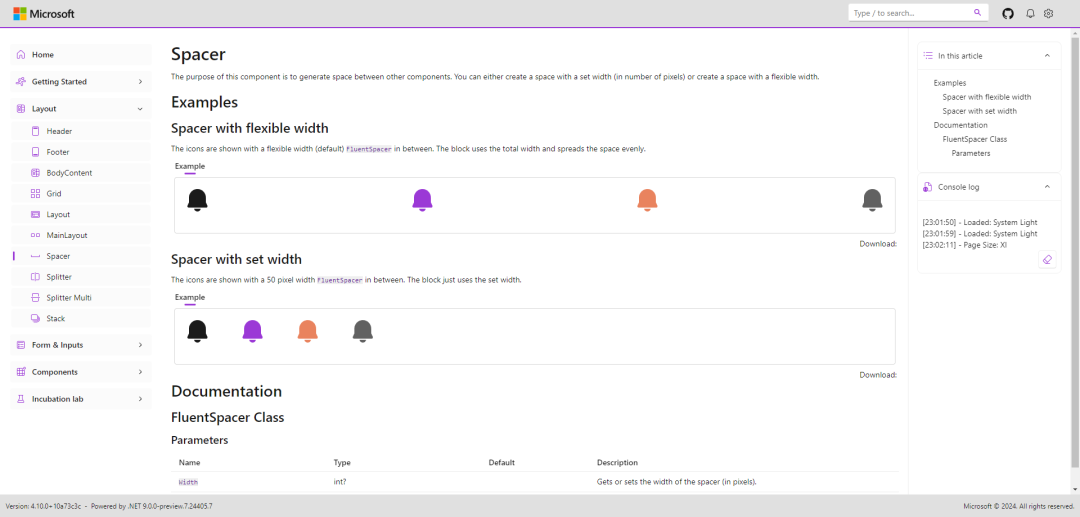This screenshot has width=1080, height=517.
Task: Clear the console log with eraser icon
Action: pos(1047,260)
